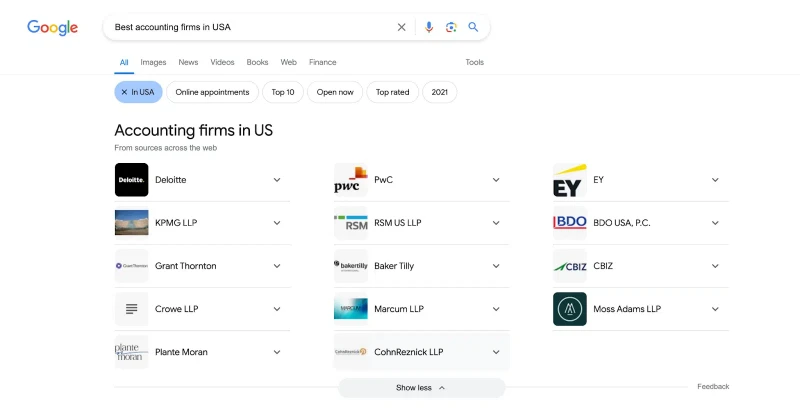Viewport: 800px width, 408px height.
Task: Expand the KPMG LLP chevron
Action: [277, 223]
